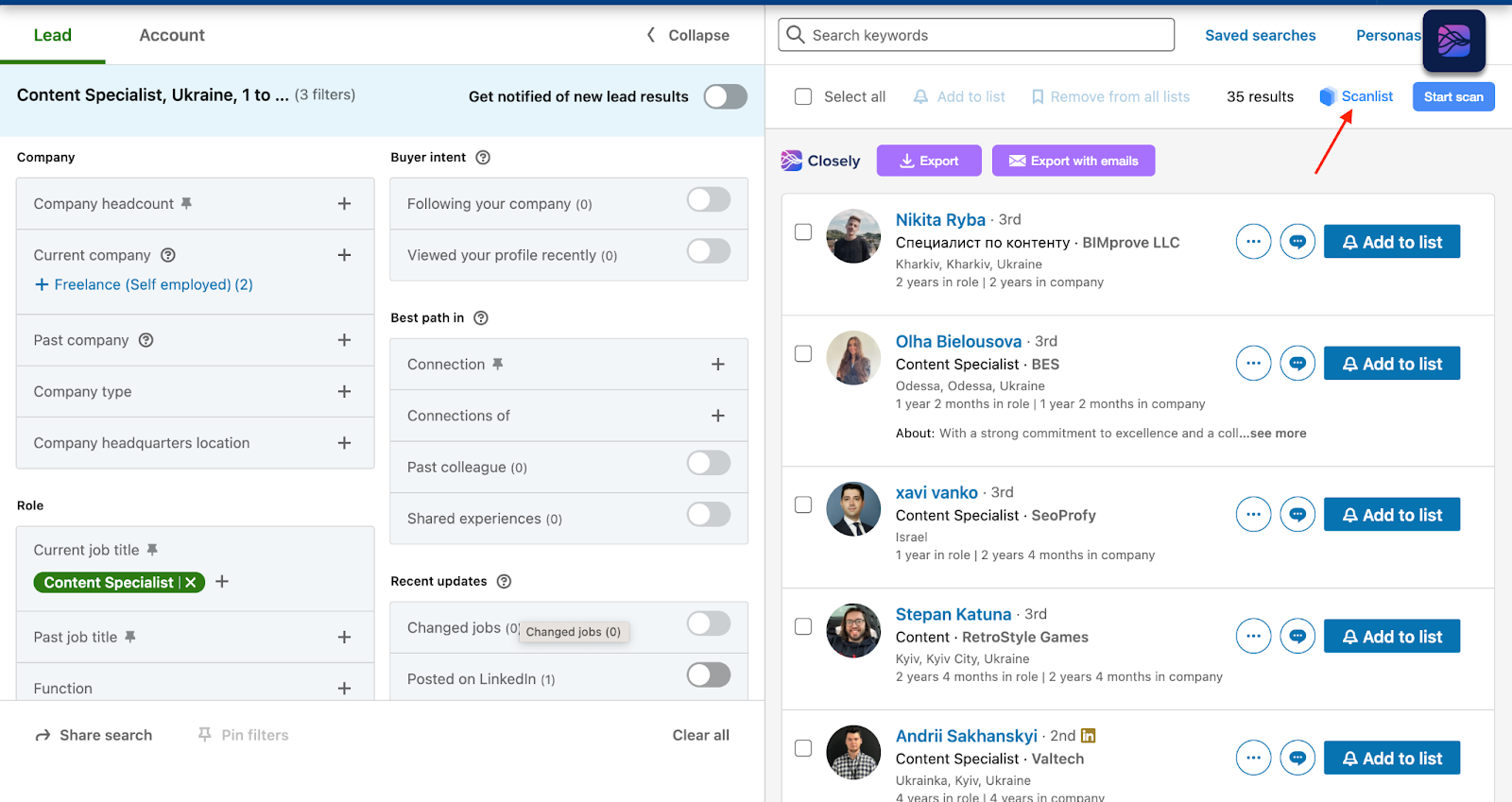This screenshot has height=802, width=1512.
Task: Click the Export button
Action: pyautogui.click(x=929, y=161)
